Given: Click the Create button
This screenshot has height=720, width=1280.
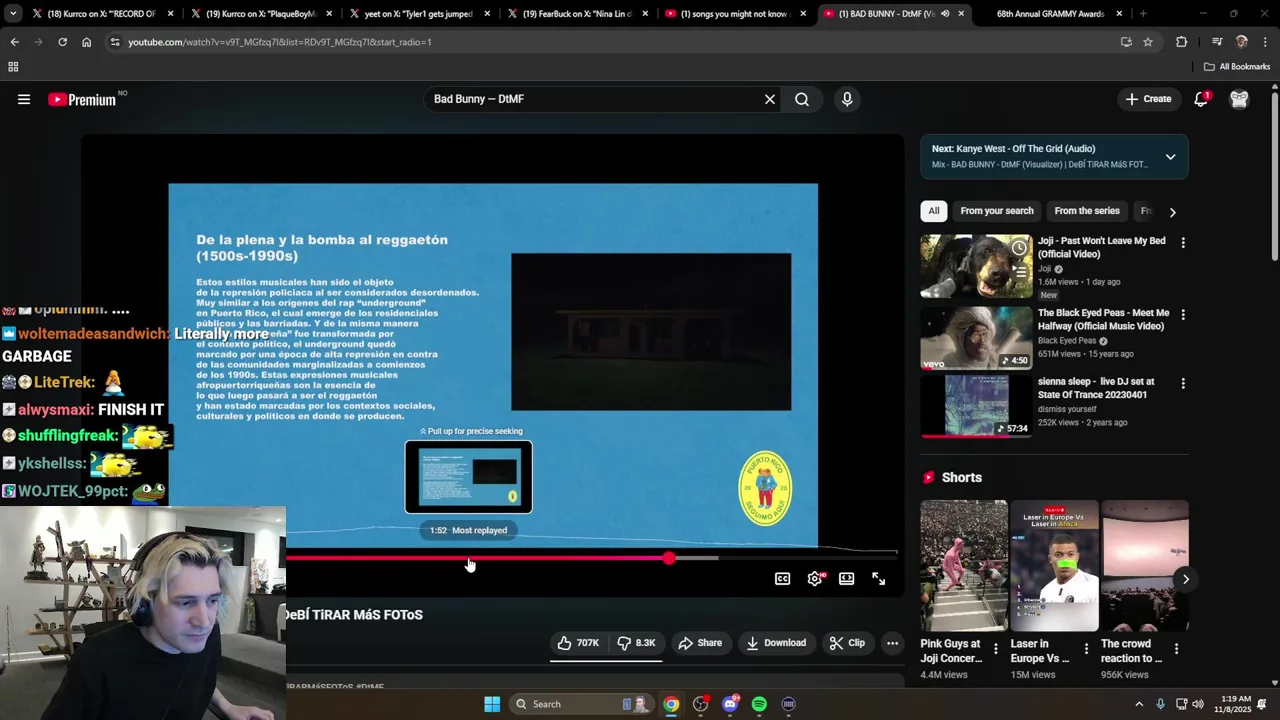Looking at the screenshot, I should click(x=1148, y=99).
